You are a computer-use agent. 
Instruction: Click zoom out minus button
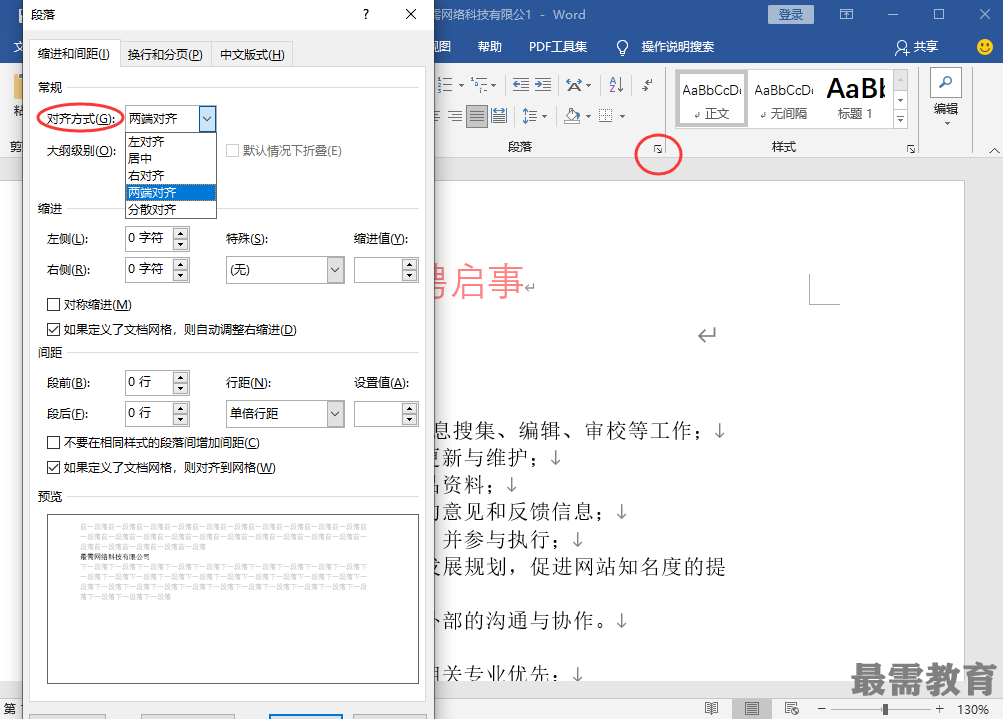[x=822, y=709]
